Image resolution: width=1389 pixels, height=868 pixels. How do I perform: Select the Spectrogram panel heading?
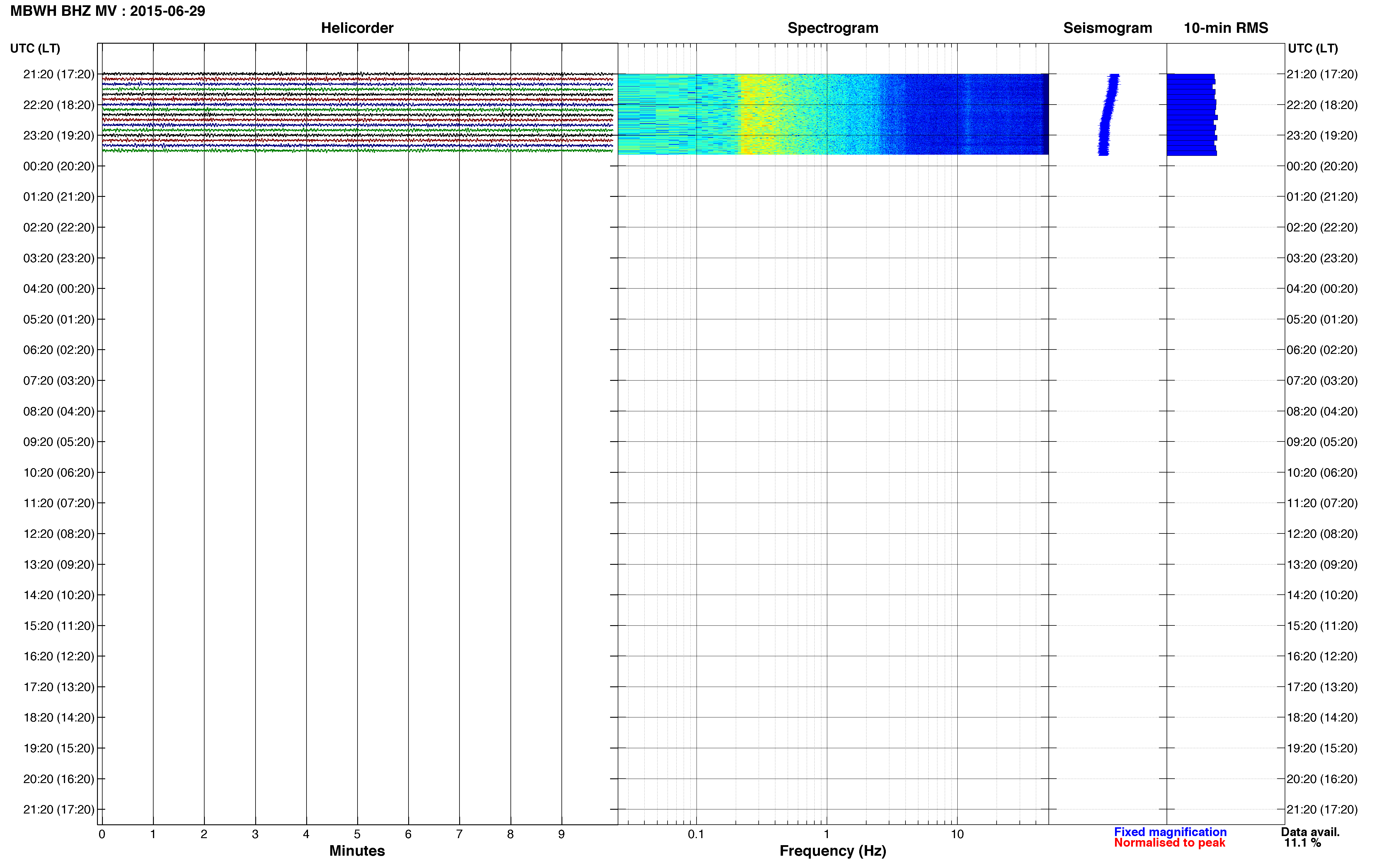click(833, 28)
